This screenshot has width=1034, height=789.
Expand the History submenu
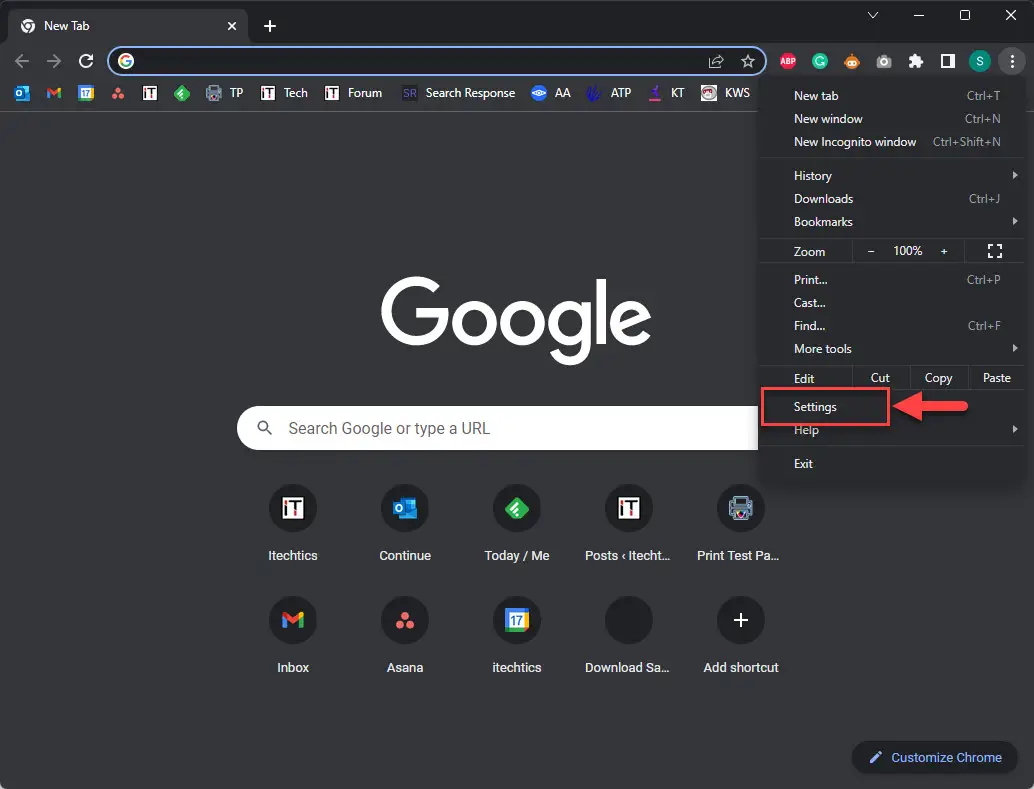(x=892, y=175)
